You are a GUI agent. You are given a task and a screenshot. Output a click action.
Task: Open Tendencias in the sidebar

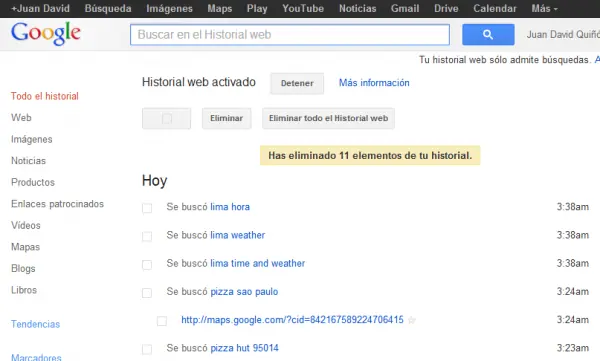pos(36,324)
